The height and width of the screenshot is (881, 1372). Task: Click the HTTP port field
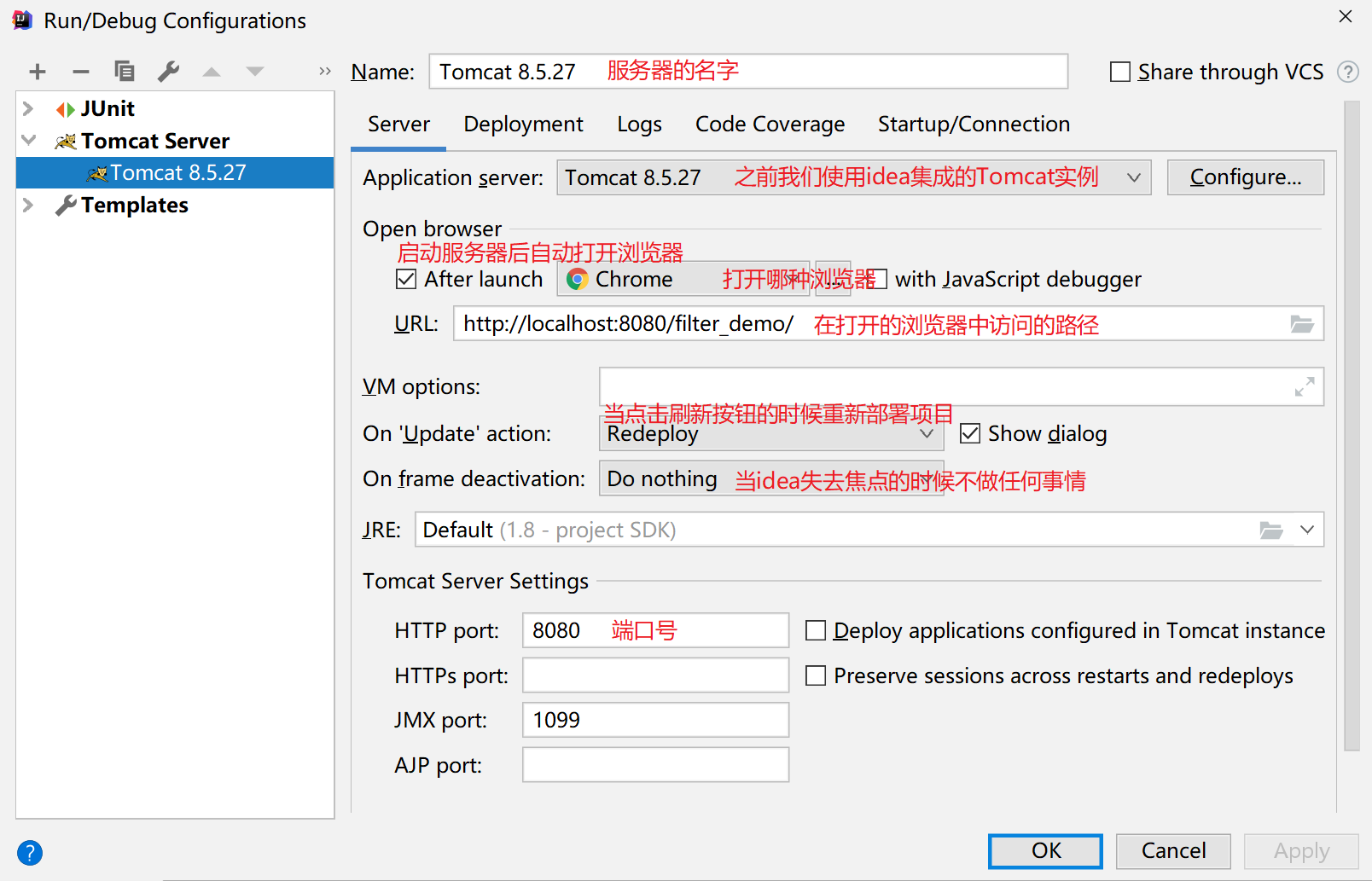point(655,630)
